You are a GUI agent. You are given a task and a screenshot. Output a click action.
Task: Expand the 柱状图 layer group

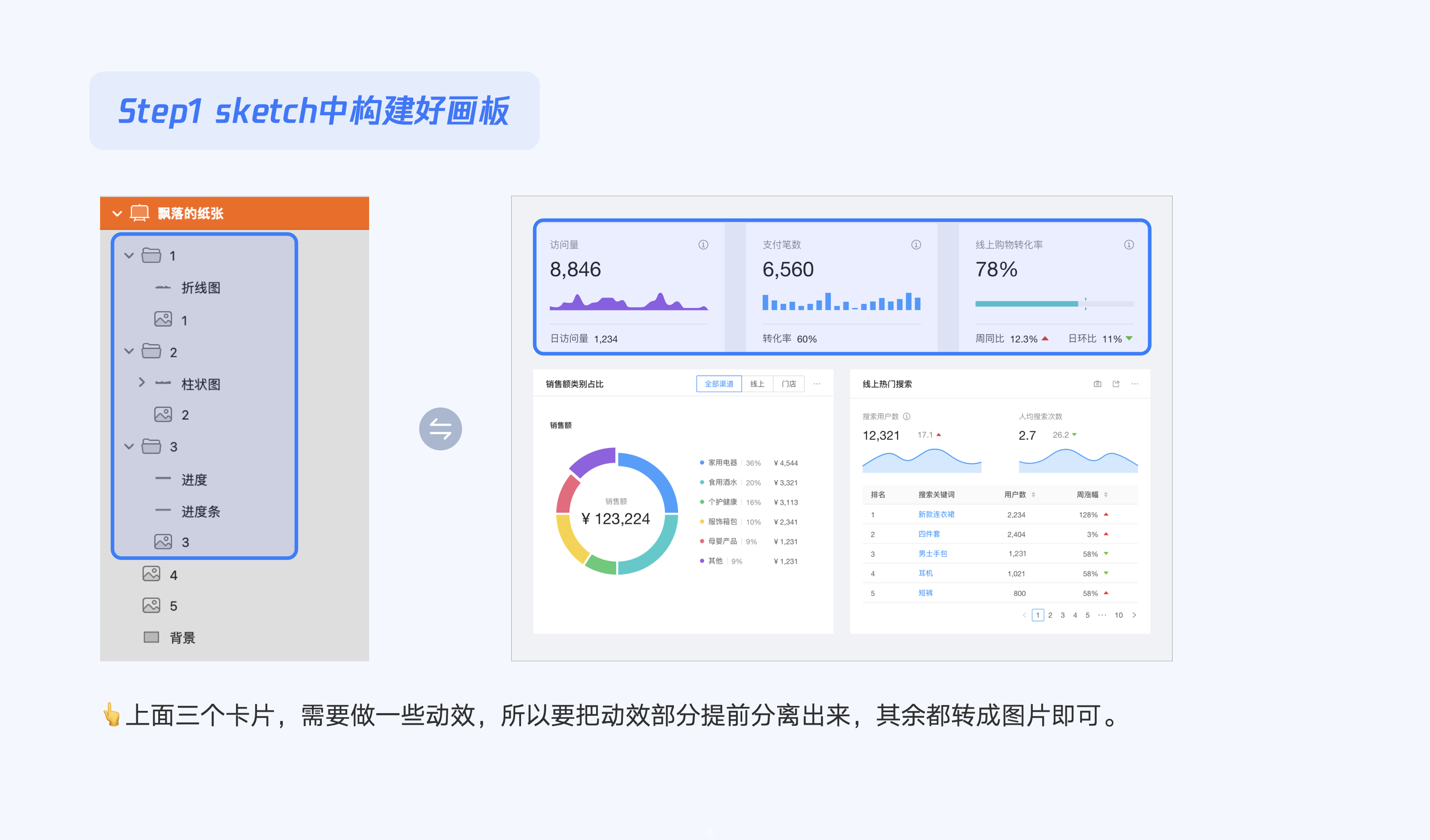click(x=142, y=382)
